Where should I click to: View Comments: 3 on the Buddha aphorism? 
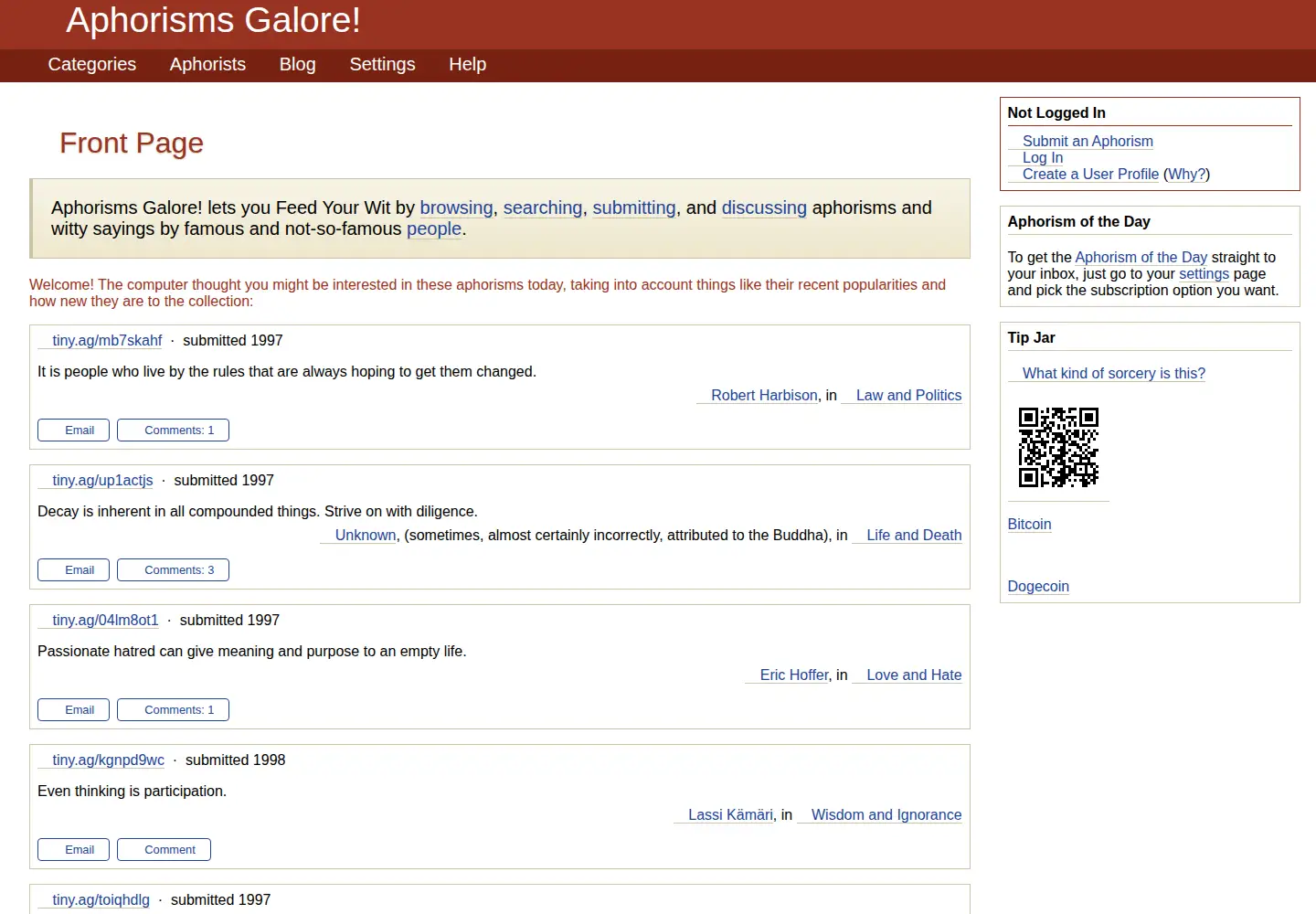click(173, 570)
